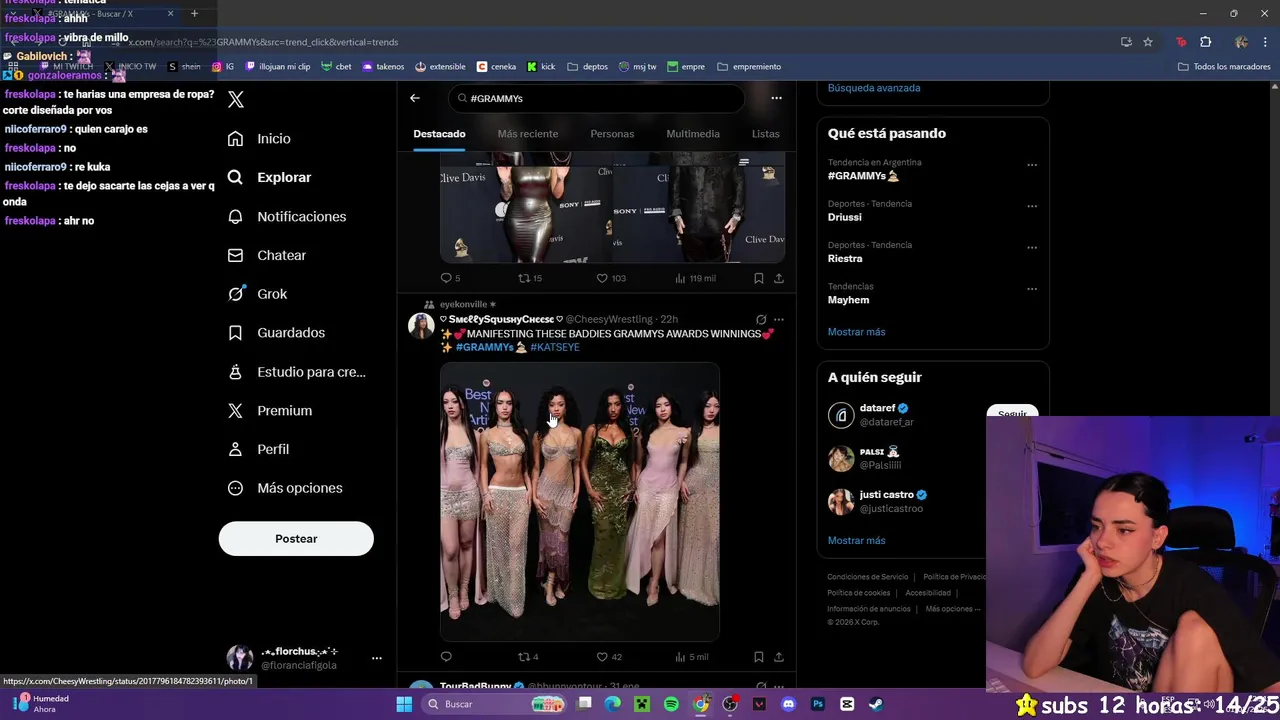Open the KATSEYE group photo
The width and height of the screenshot is (1280, 720).
click(x=580, y=501)
